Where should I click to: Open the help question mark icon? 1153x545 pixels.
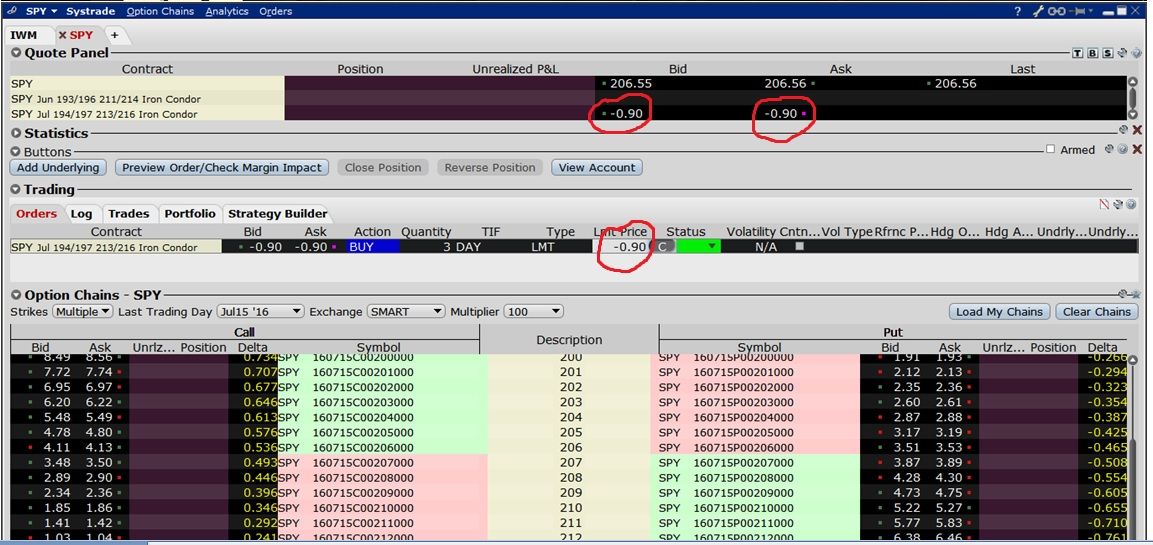(1018, 11)
